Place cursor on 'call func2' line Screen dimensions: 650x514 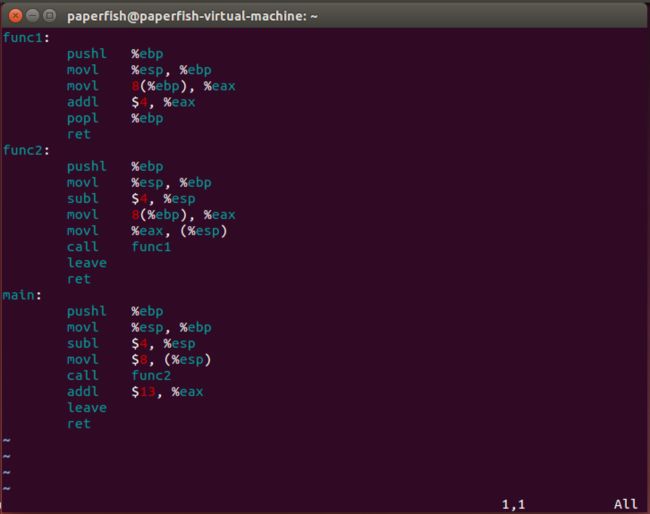119,376
